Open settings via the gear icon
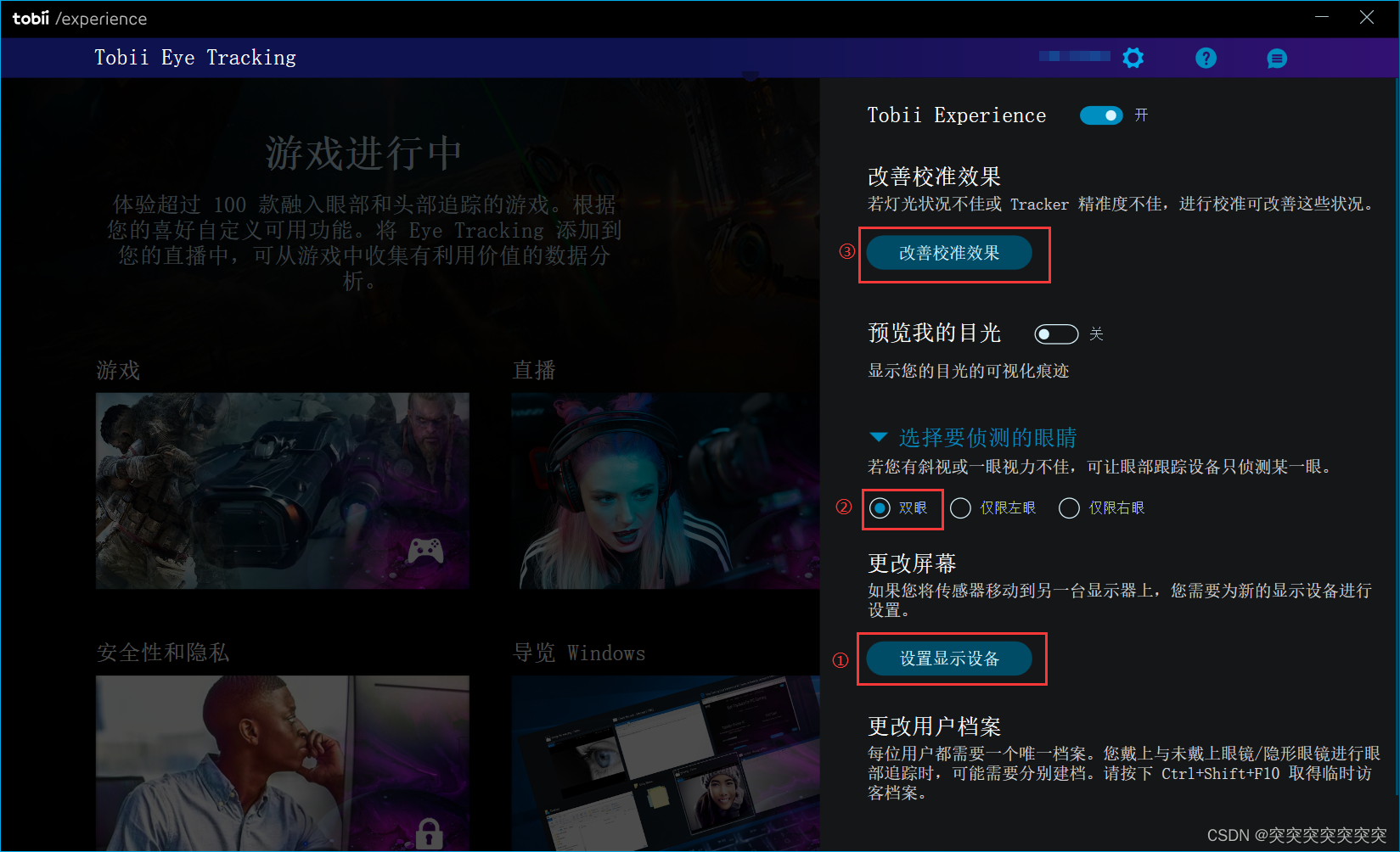 1133,58
